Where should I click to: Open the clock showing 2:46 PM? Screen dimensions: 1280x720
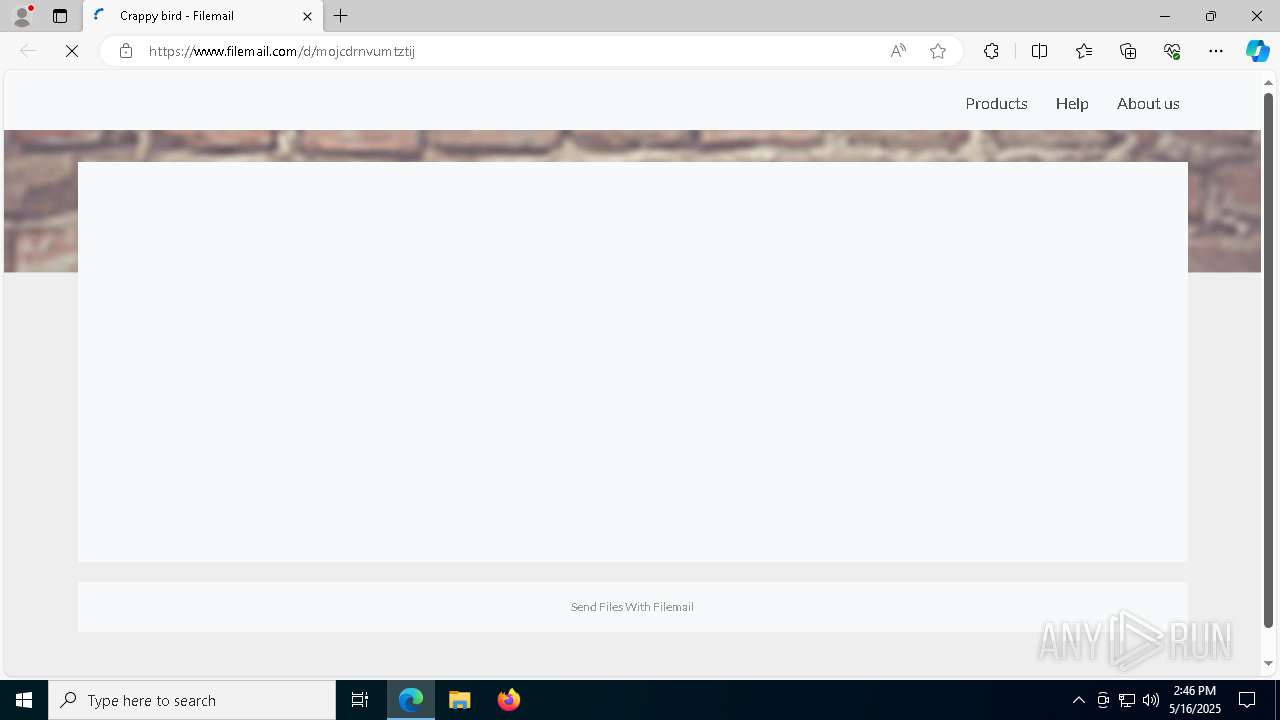[1195, 700]
